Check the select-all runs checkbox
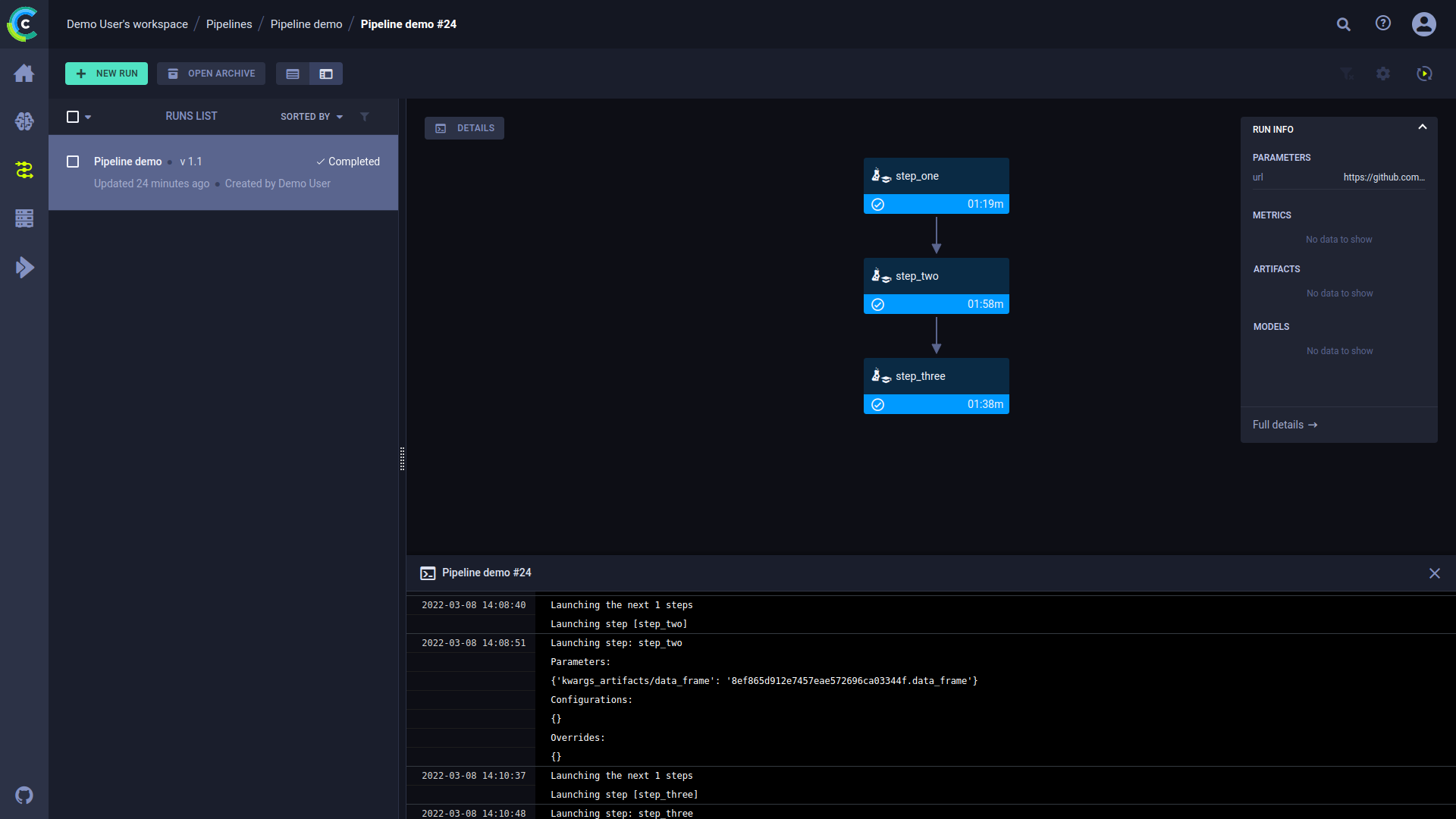This screenshot has width=1456, height=819. [73, 117]
